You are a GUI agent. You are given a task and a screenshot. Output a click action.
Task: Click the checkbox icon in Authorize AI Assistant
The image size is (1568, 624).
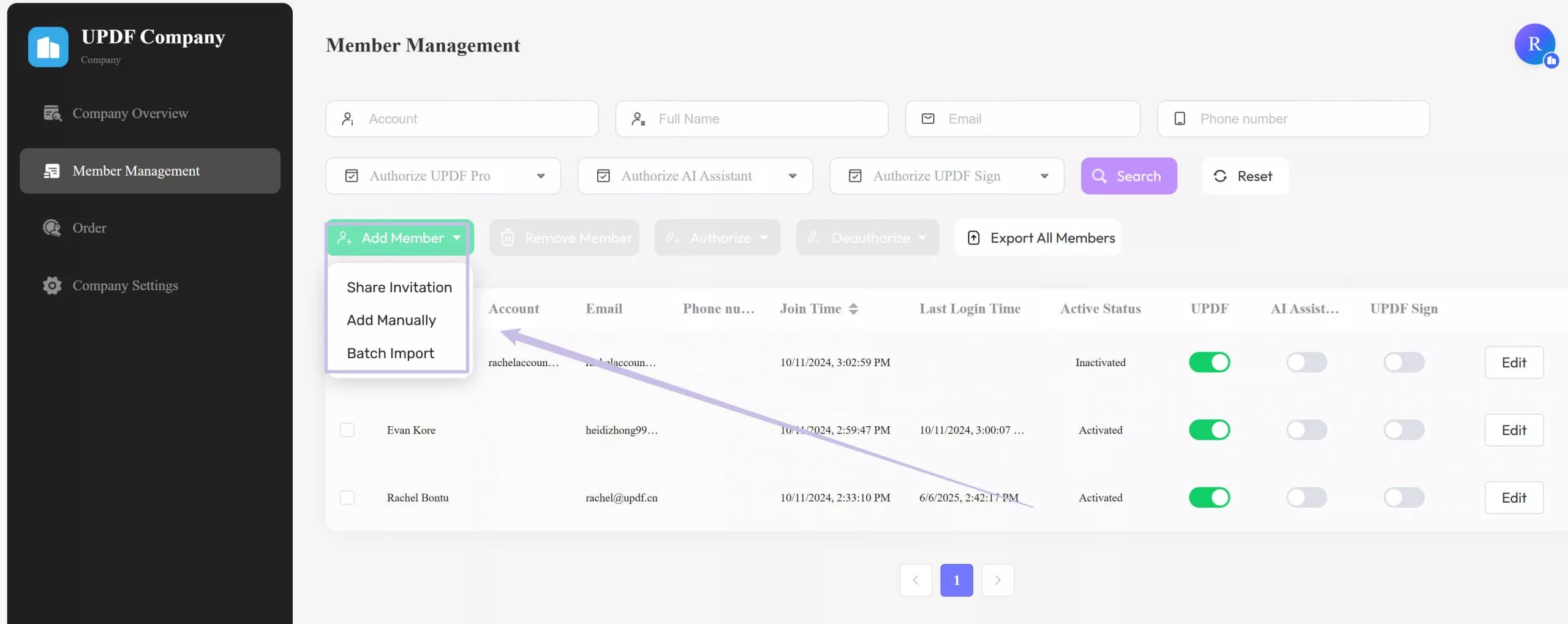(x=603, y=176)
